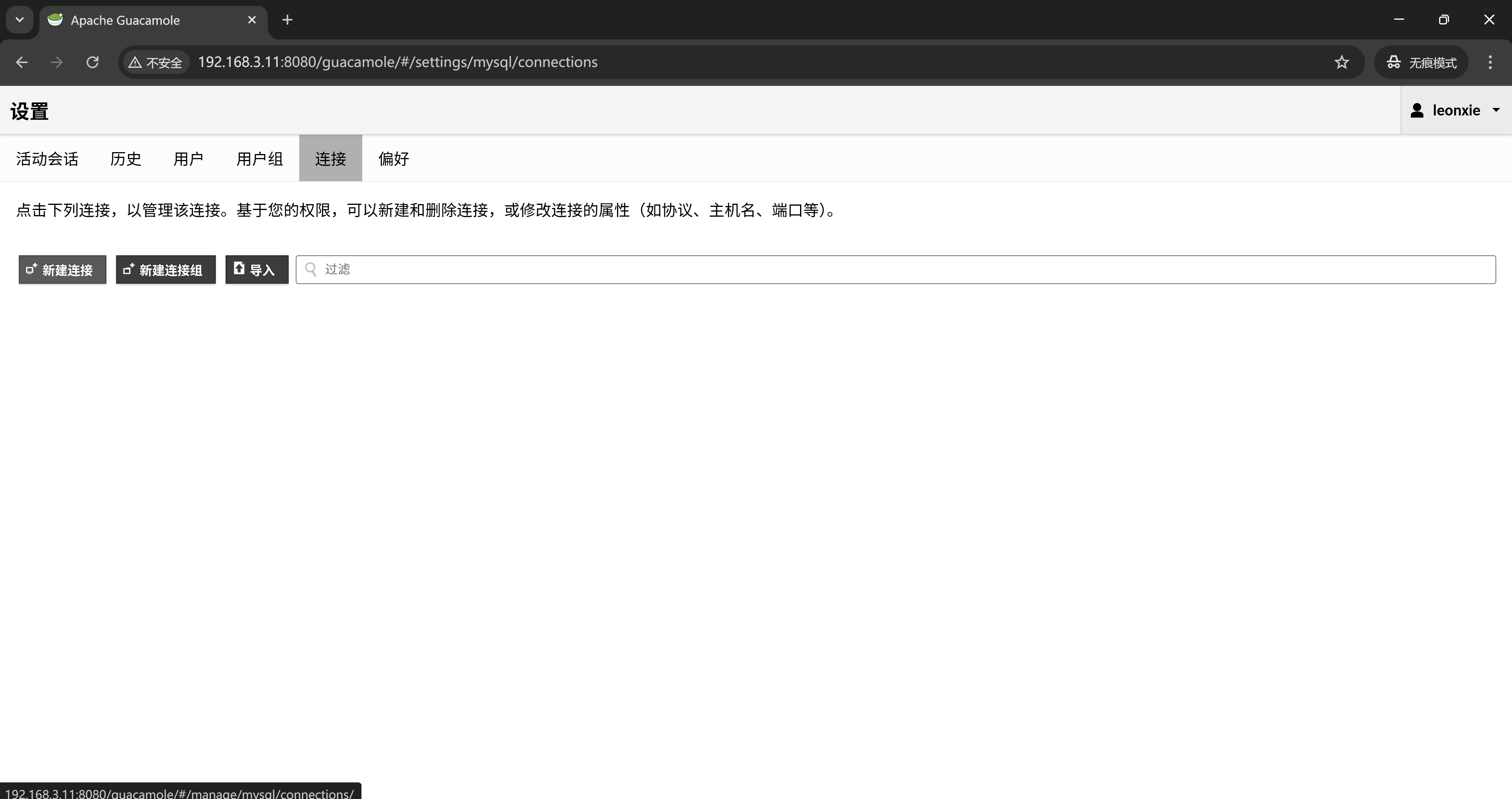Screen dimensions: 1512x799
Task: Click the 不安全 site security indicator
Action: (x=156, y=62)
